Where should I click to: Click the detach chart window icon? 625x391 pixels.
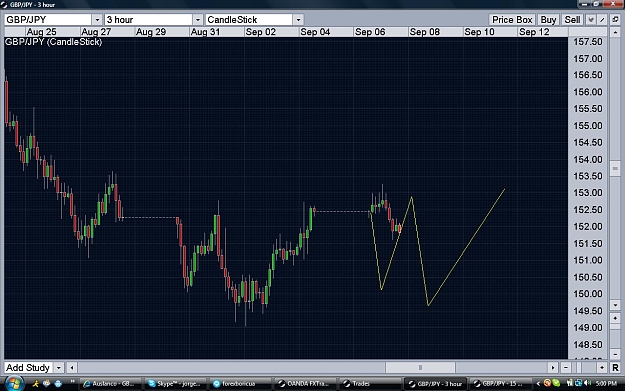pyautogui.click(x=615, y=20)
